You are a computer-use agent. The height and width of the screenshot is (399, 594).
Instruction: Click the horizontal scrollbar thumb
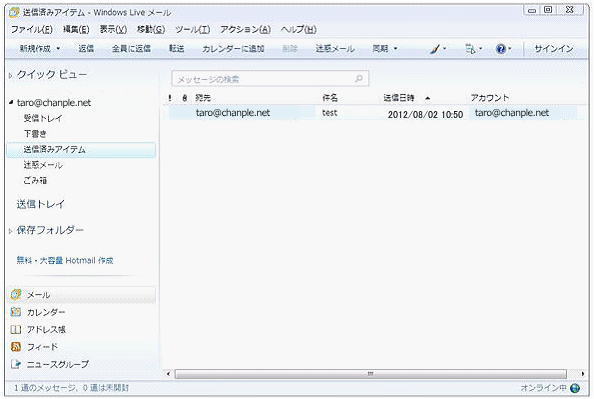click(370, 374)
